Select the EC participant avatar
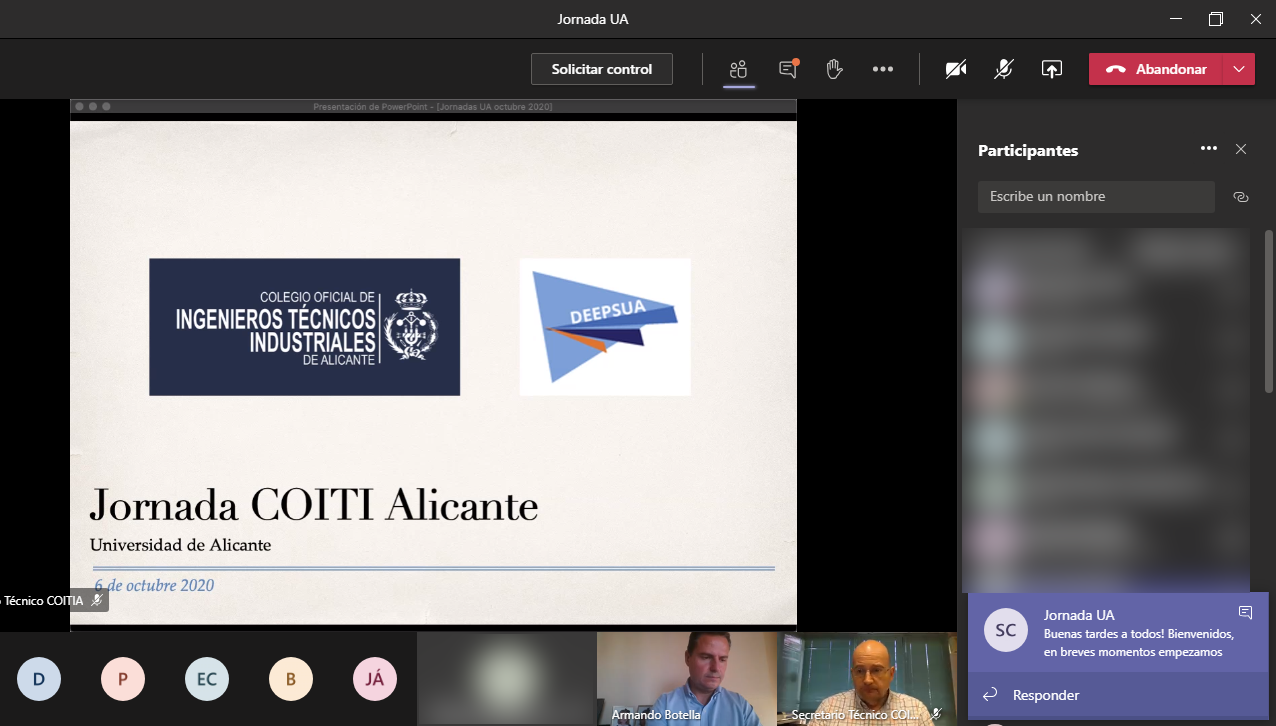1276x726 pixels. tap(207, 680)
